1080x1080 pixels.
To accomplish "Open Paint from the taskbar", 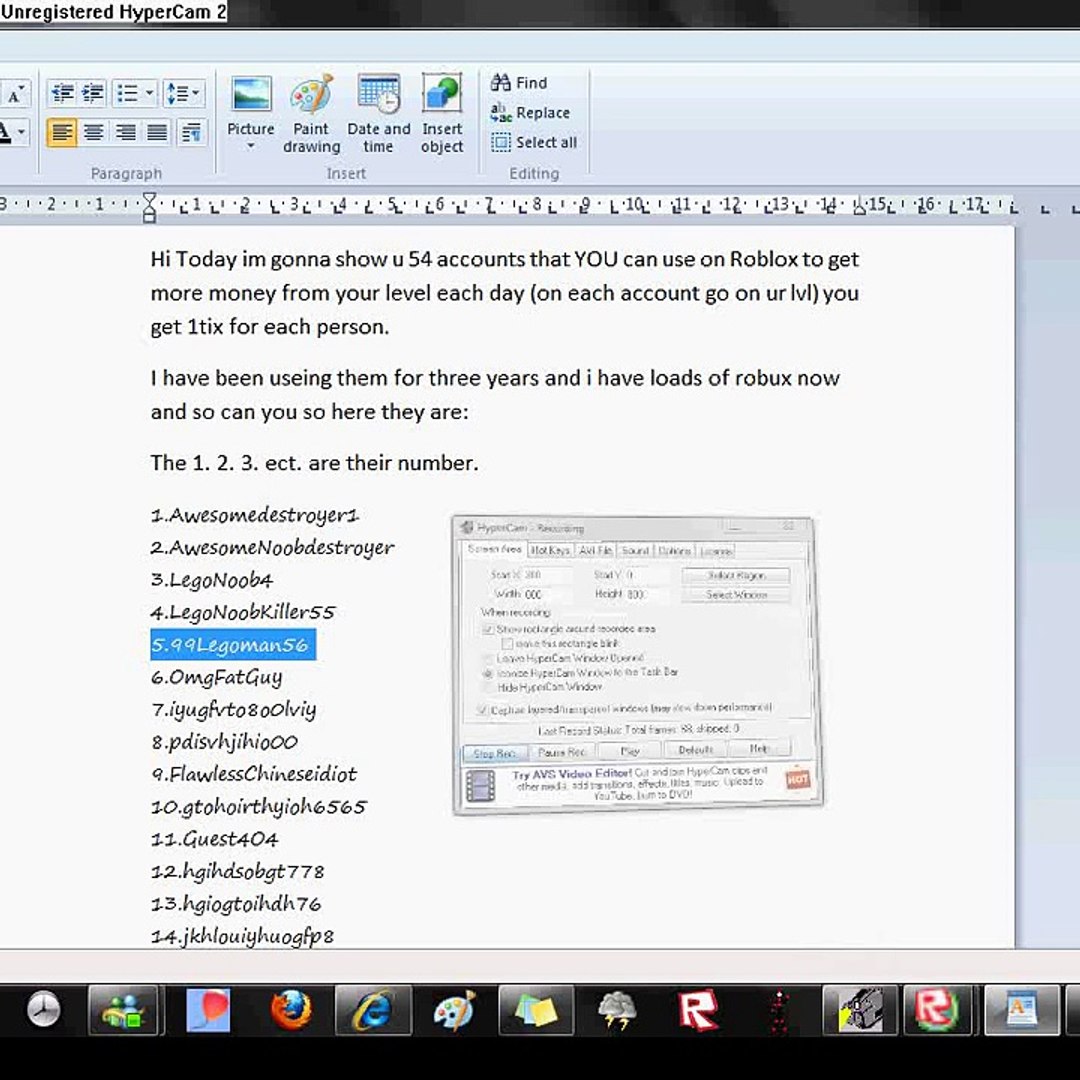I will pyautogui.click(x=455, y=1010).
